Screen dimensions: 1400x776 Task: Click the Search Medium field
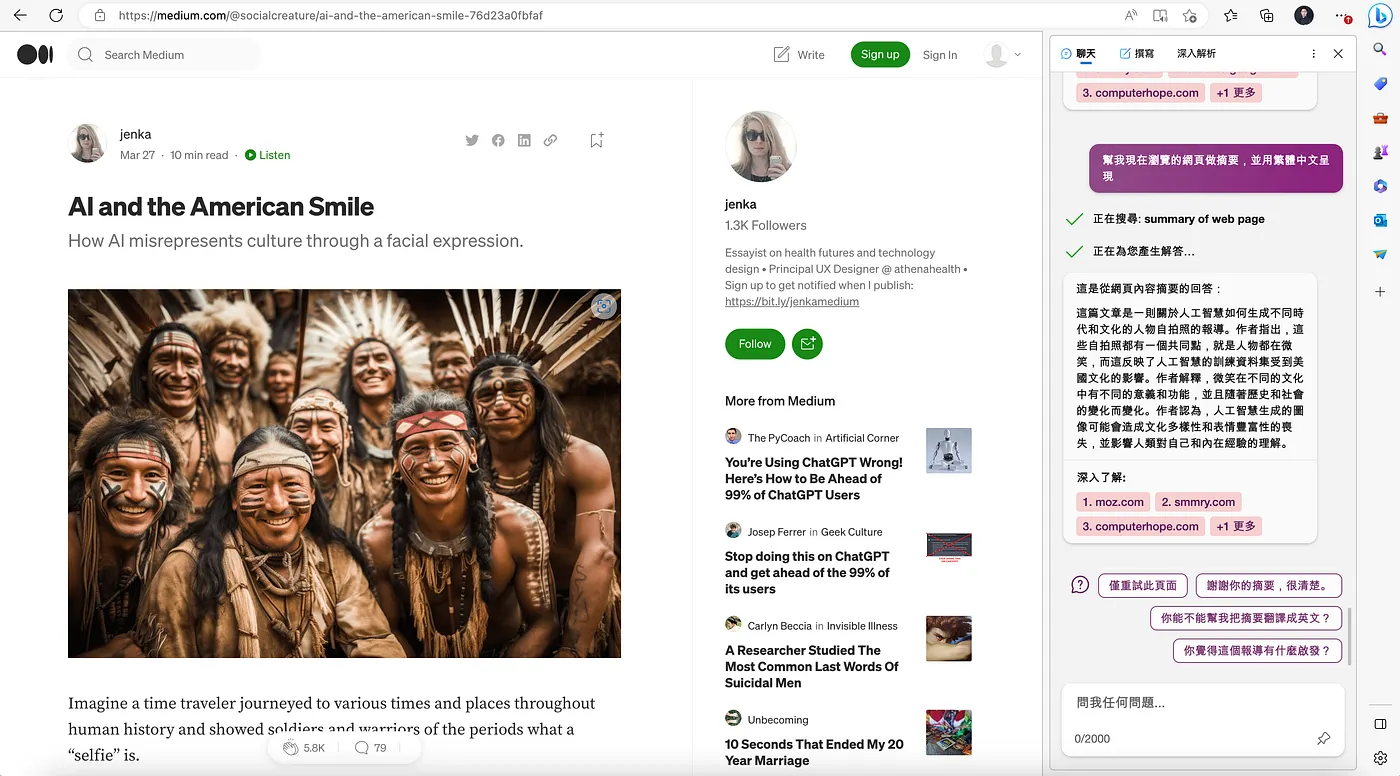165,55
